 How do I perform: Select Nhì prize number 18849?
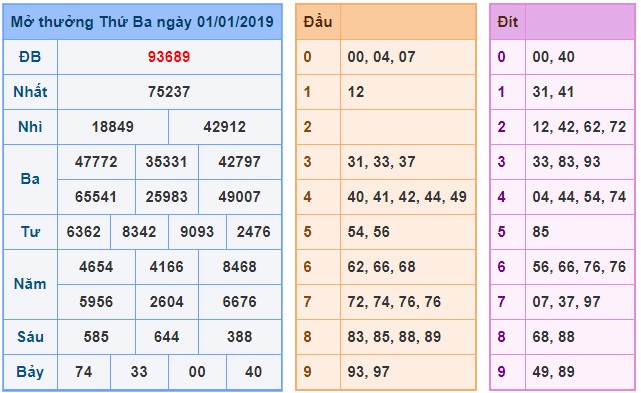click(x=112, y=127)
